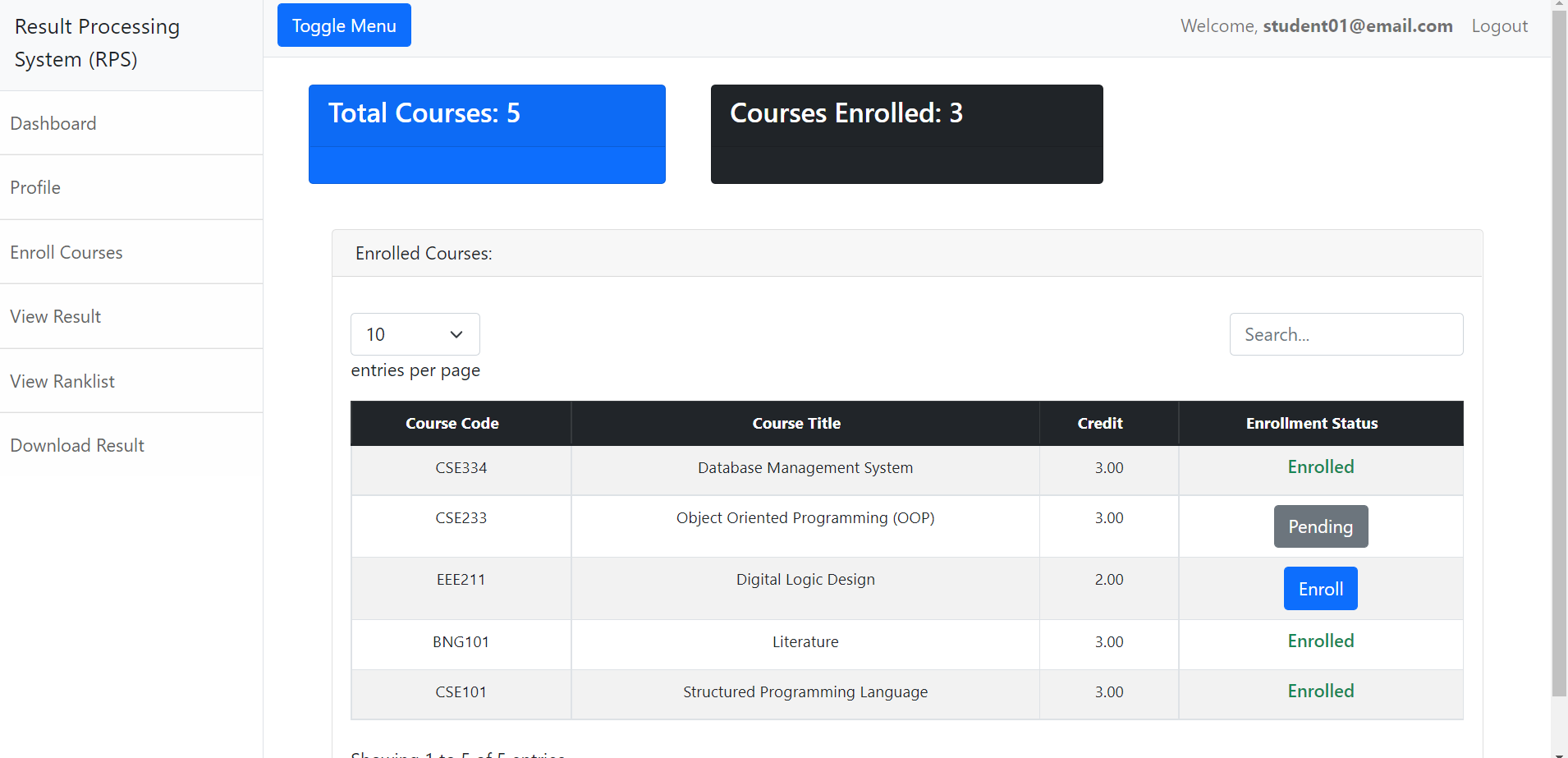Image resolution: width=1568 pixels, height=758 pixels.
Task: Enroll in Digital Logic Design course
Action: pos(1319,588)
